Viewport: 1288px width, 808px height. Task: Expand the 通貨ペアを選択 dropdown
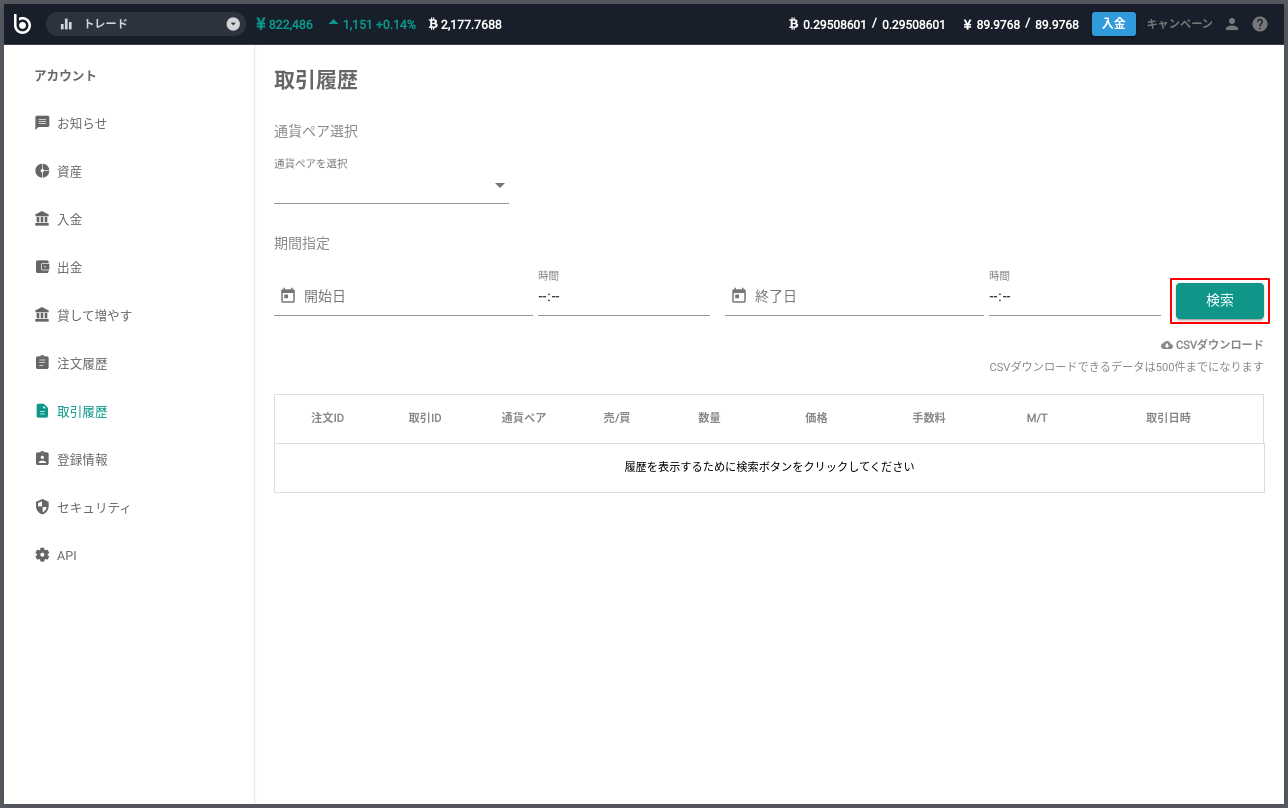(391, 186)
